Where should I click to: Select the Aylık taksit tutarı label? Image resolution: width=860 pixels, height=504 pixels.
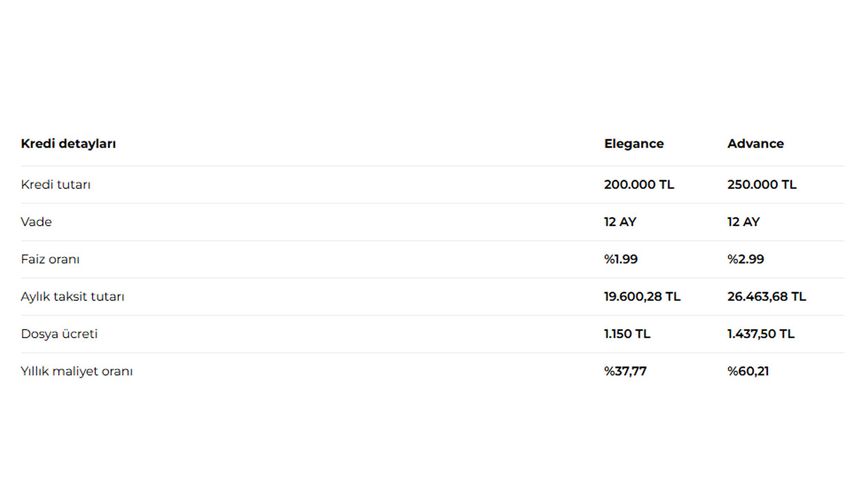[x=72, y=297]
